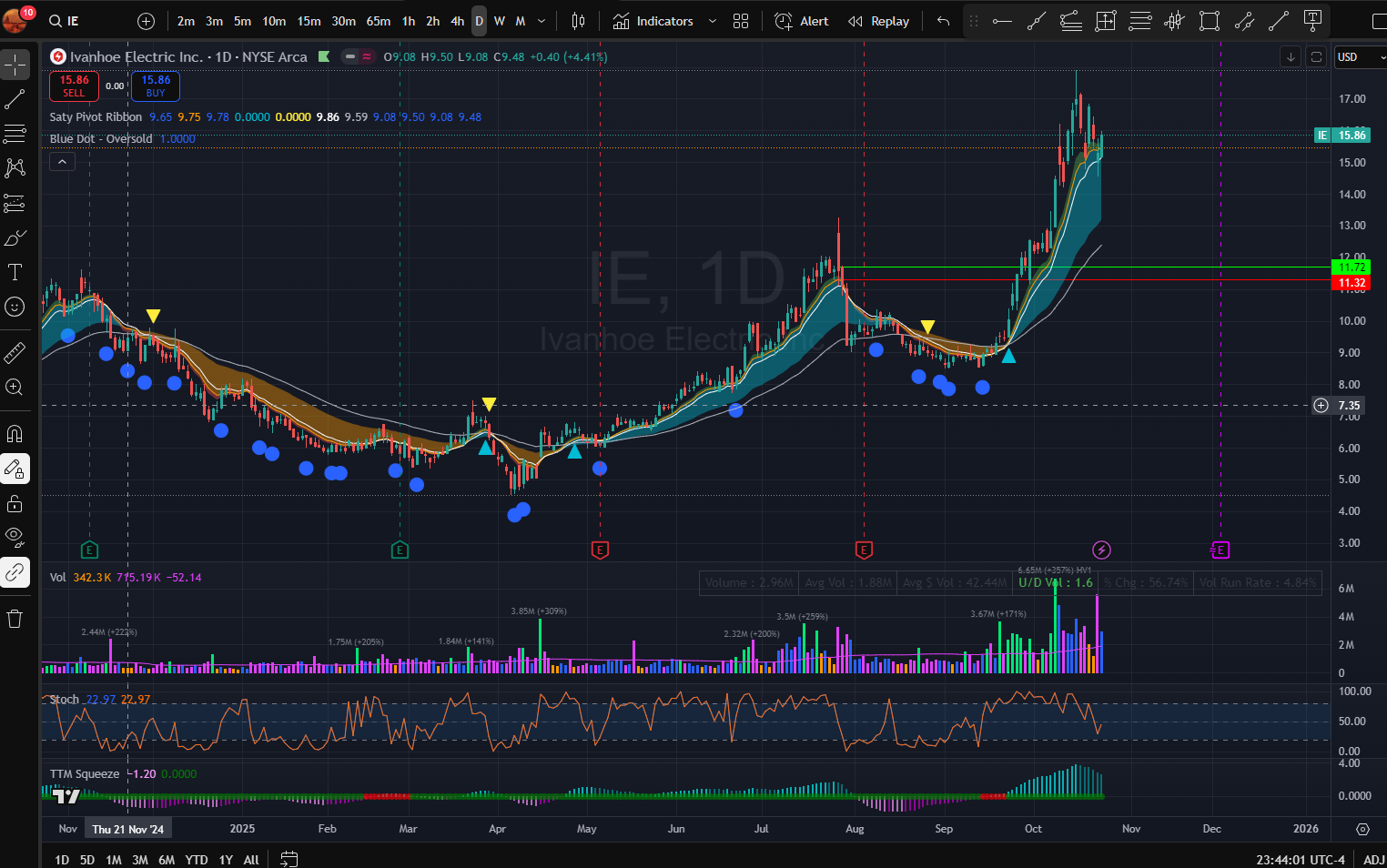This screenshot has height=868, width=1387.
Task: Remove objects with the trash icon
Action: point(15,619)
